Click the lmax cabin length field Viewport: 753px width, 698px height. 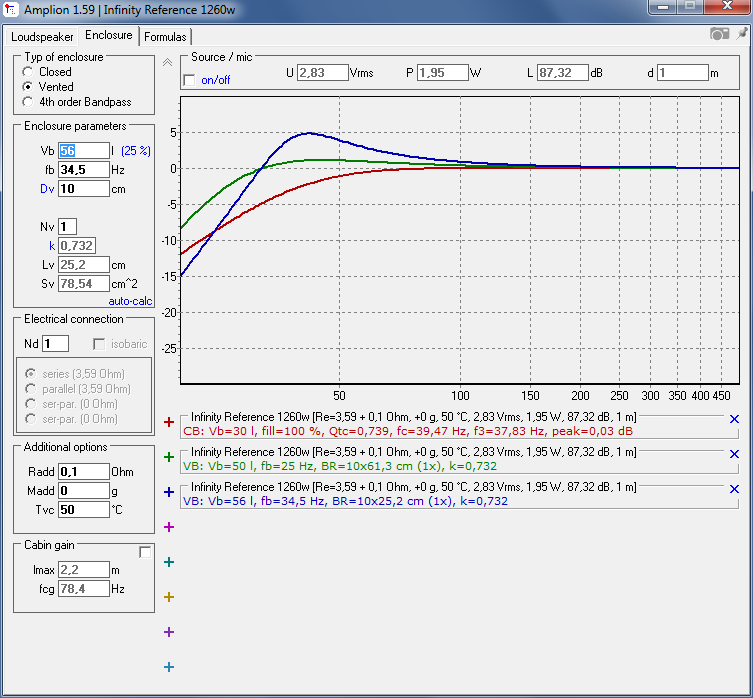click(84, 570)
